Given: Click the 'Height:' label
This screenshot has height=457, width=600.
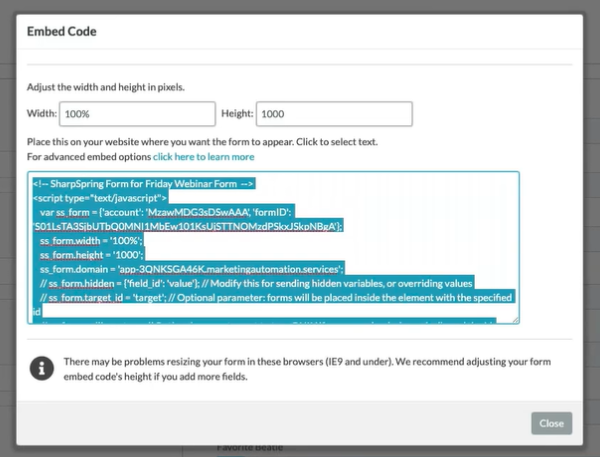Looking at the screenshot, I should (238, 114).
